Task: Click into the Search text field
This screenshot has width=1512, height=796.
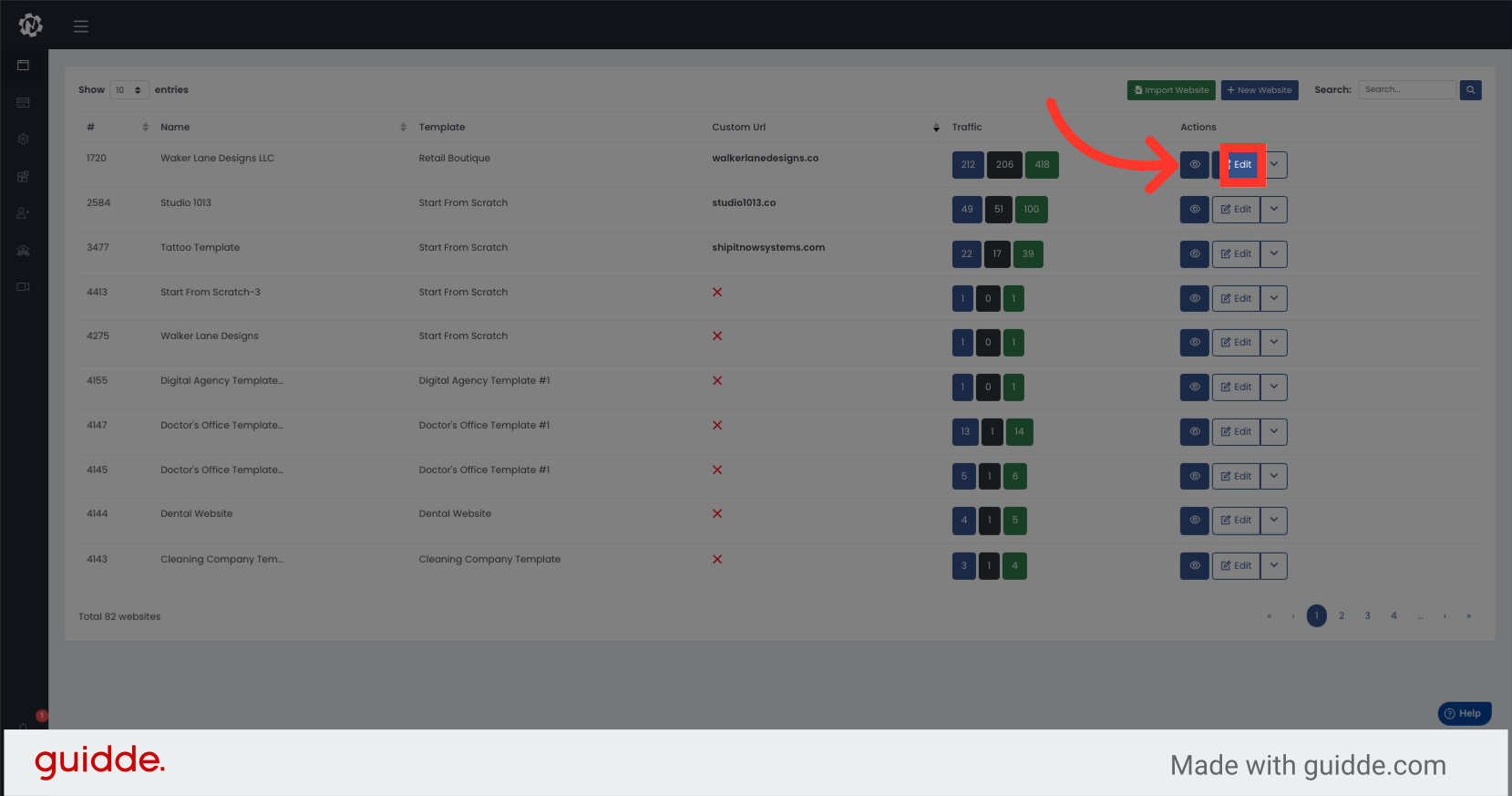Action: click(1406, 90)
